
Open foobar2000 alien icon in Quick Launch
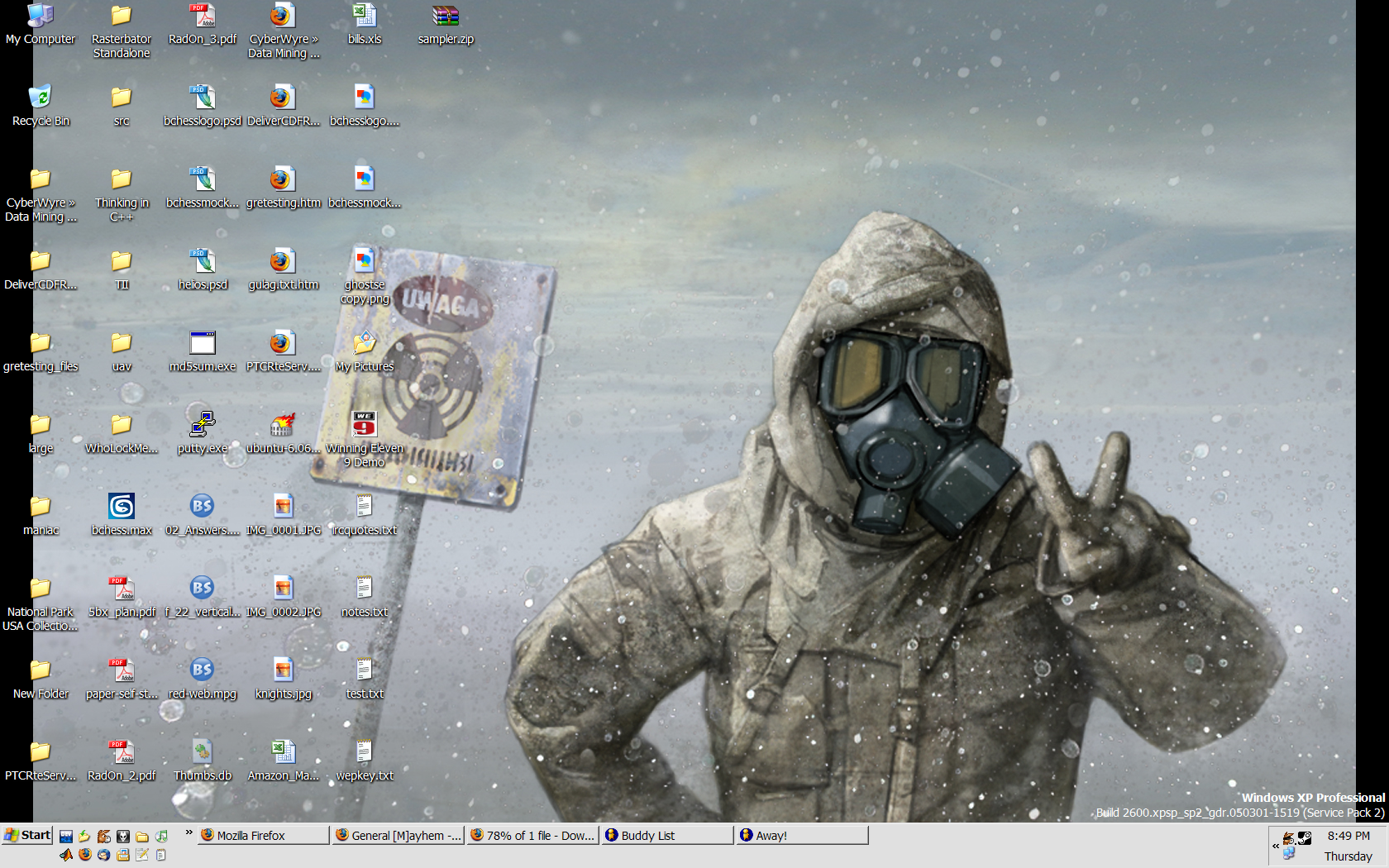pos(123,836)
